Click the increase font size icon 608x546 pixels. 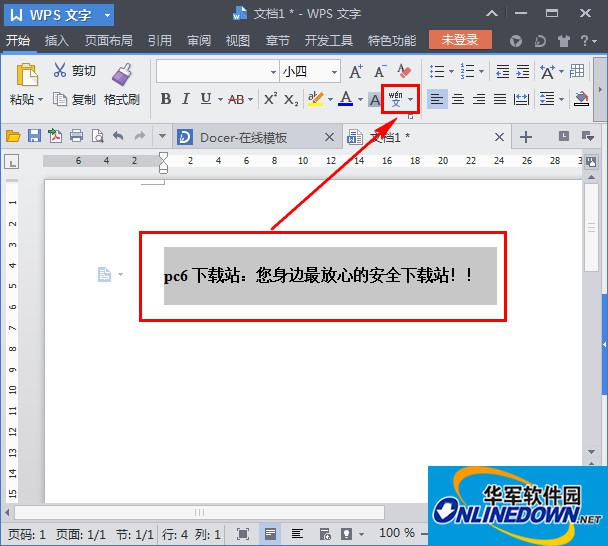(356, 71)
